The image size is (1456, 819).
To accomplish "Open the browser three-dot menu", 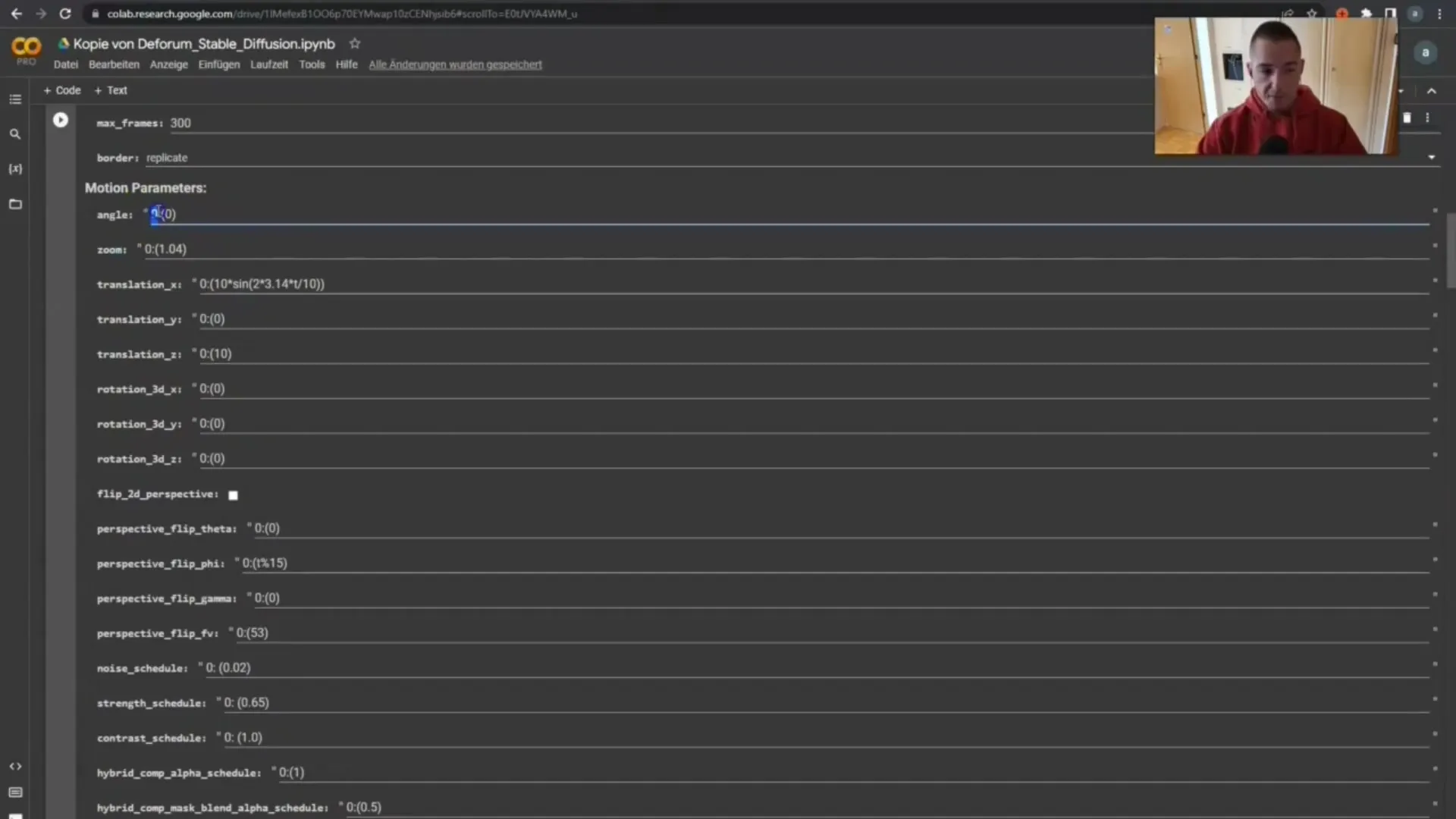I will coord(1440,14).
